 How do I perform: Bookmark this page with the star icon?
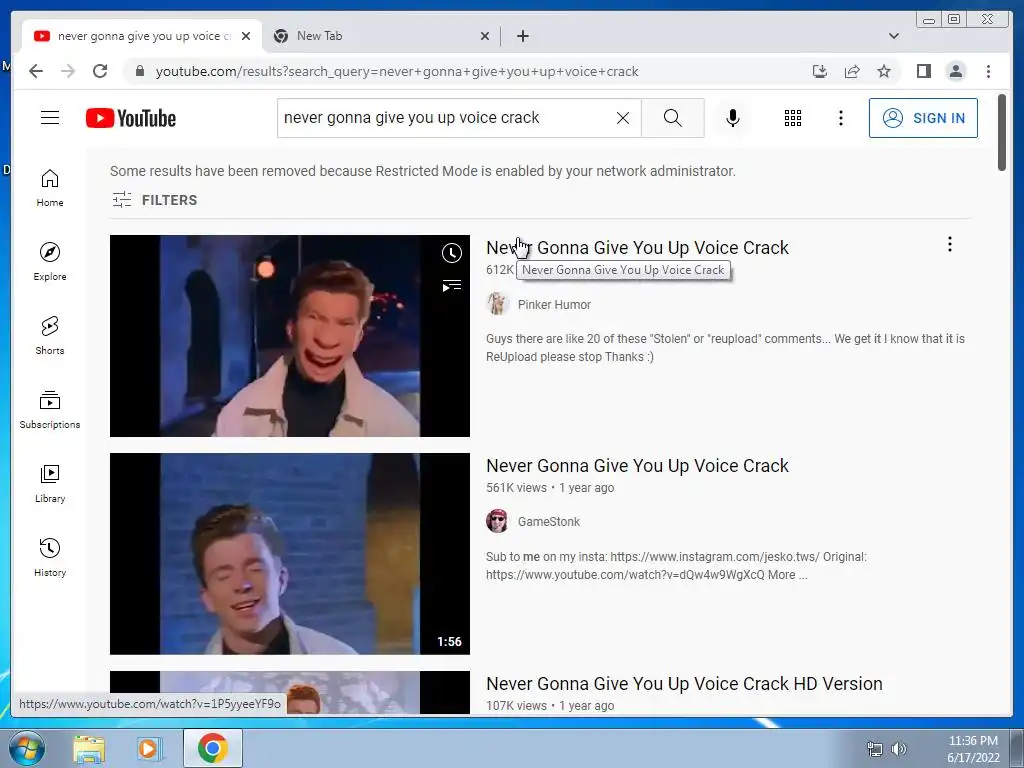884,71
